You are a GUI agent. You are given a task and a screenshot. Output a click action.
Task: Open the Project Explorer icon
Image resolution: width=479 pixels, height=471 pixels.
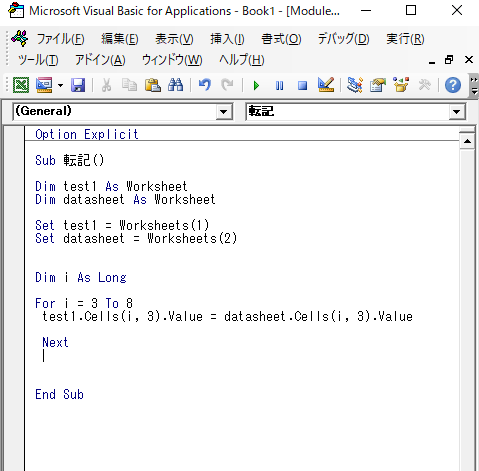355,85
